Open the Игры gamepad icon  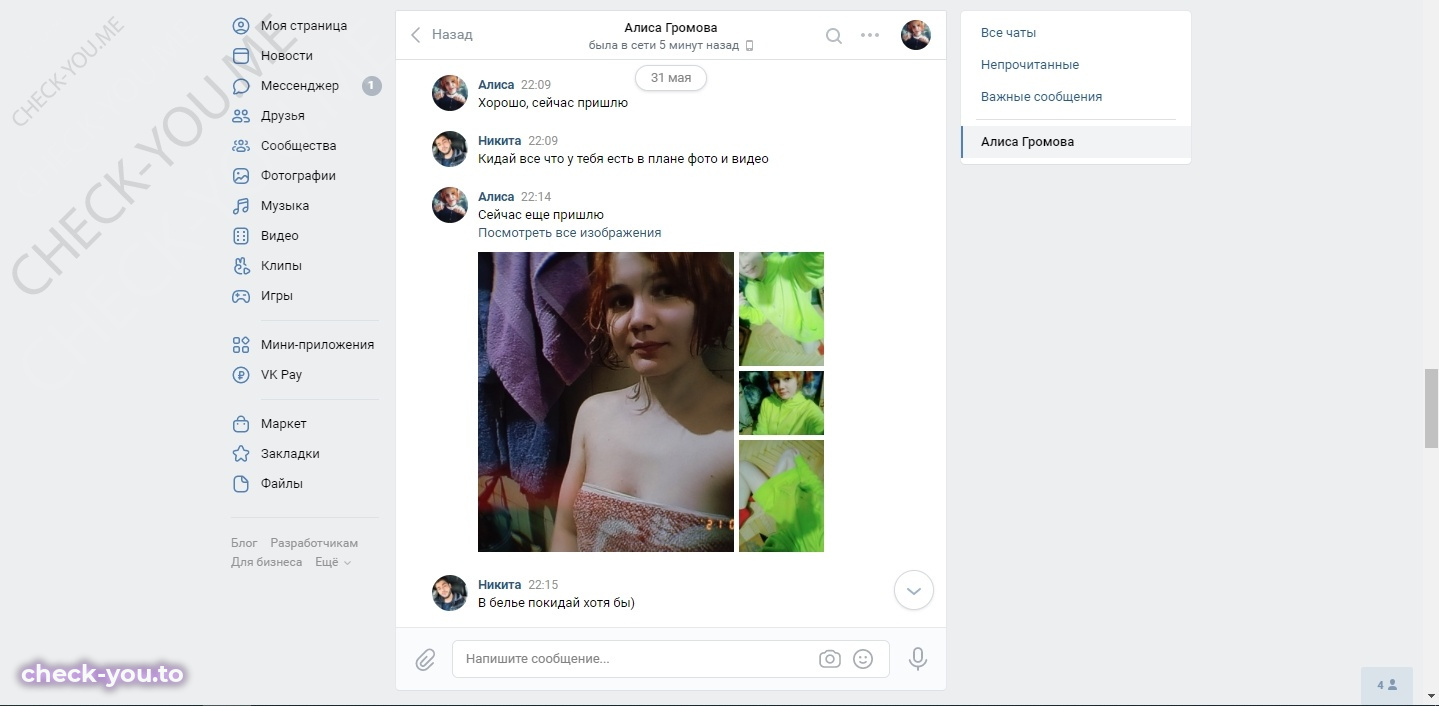tap(241, 296)
